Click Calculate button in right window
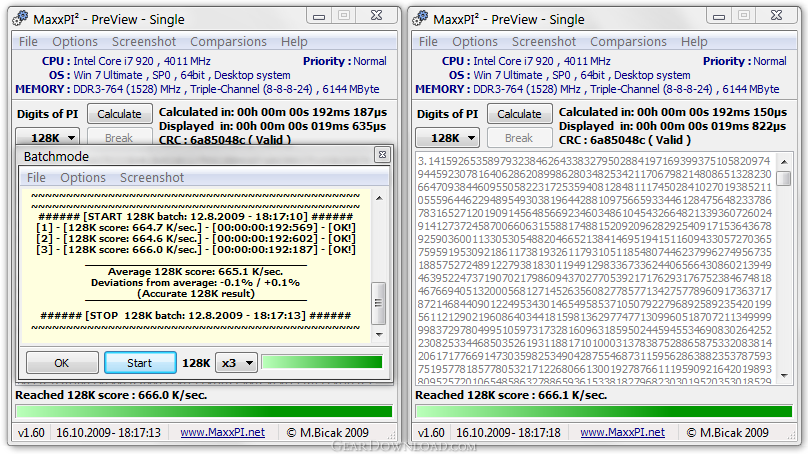The width and height of the screenshot is (808, 454). (519, 114)
